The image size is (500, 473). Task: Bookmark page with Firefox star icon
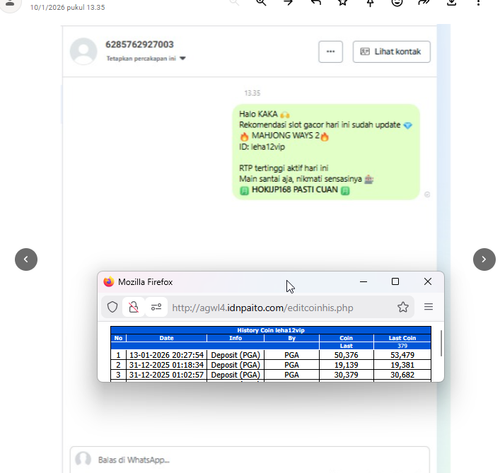pyautogui.click(x=403, y=307)
